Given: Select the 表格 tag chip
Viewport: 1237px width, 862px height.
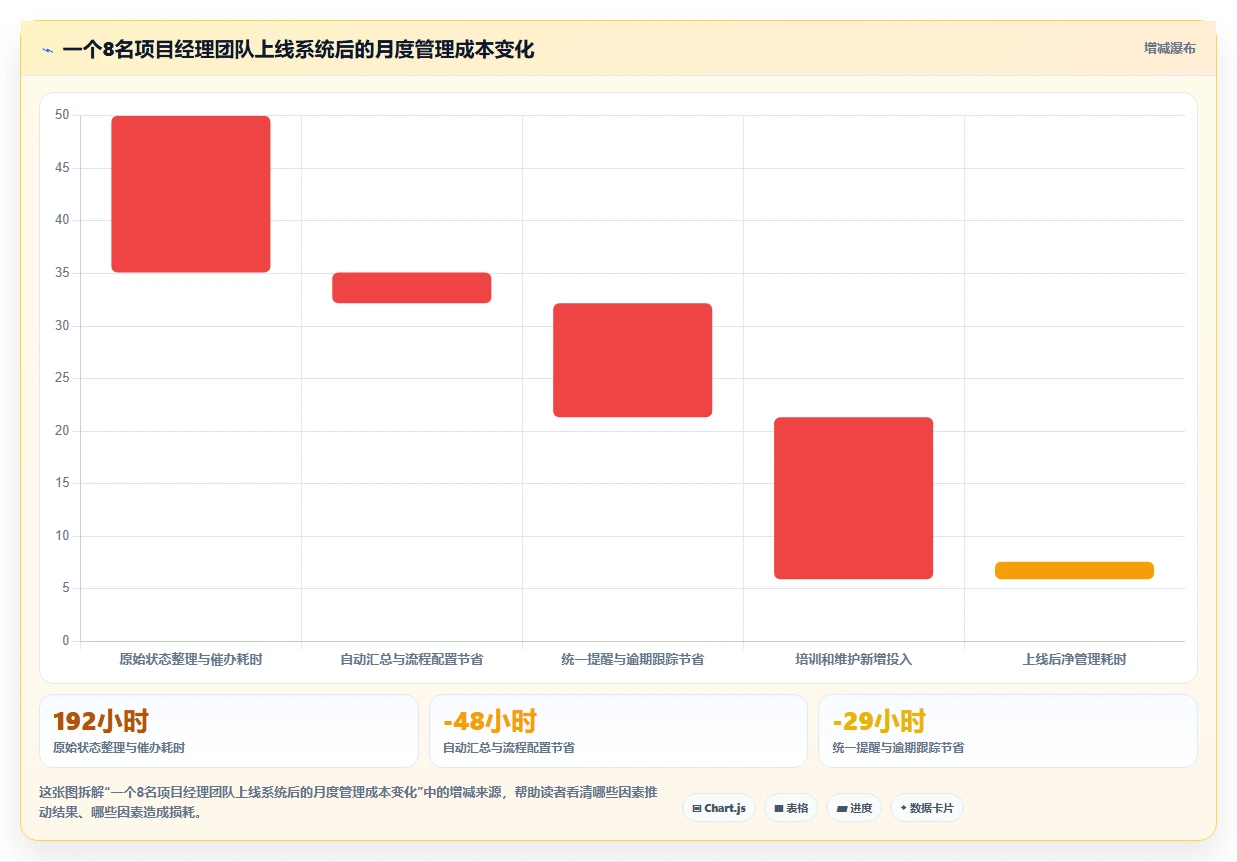Looking at the screenshot, I should (791, 808).
